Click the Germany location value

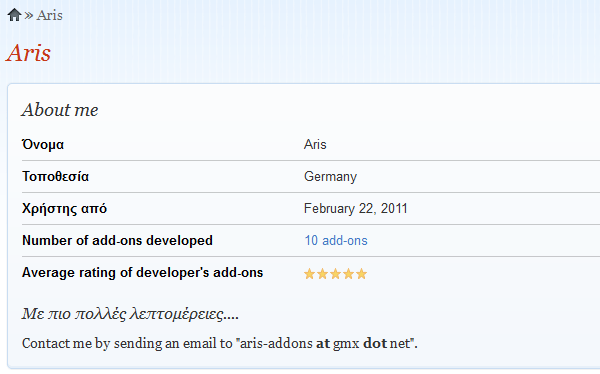click(330, 176)
